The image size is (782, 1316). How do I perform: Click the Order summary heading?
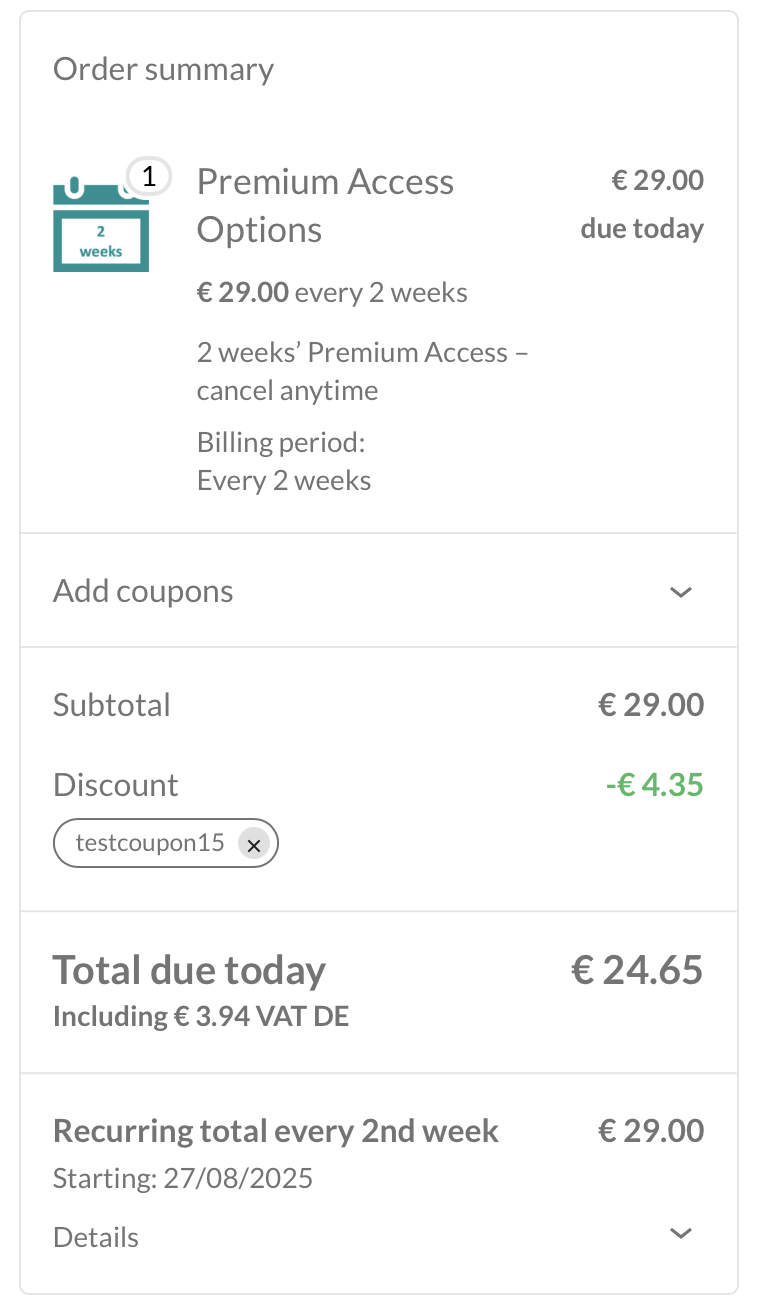pyautogui.click(x=163, y=69)
